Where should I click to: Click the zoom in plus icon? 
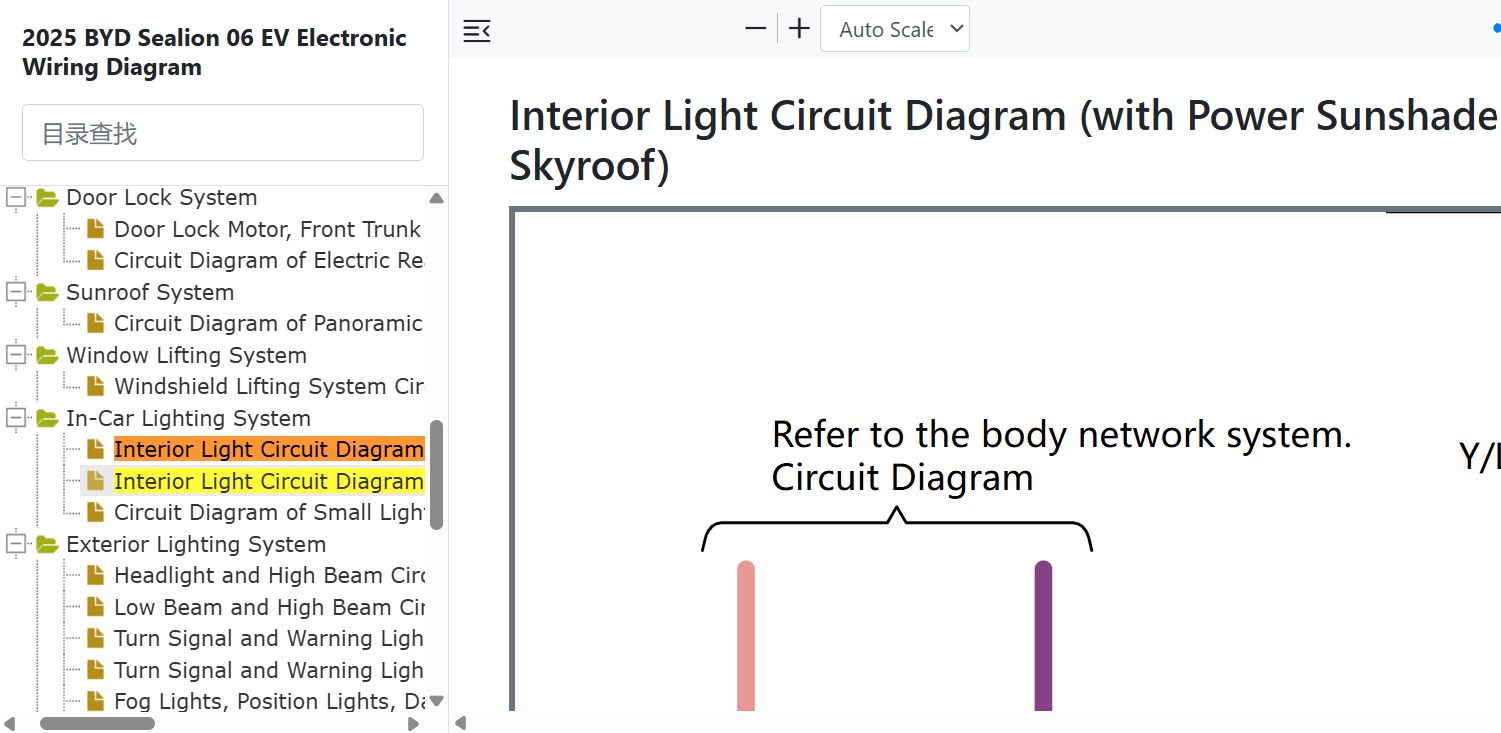point(799,29)
